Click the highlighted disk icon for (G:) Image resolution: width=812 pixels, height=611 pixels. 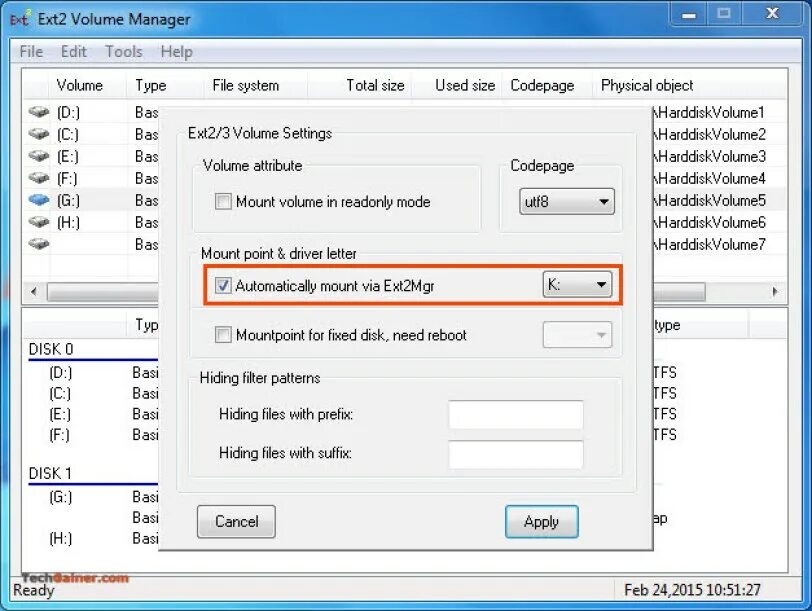(x=37, y=200)
